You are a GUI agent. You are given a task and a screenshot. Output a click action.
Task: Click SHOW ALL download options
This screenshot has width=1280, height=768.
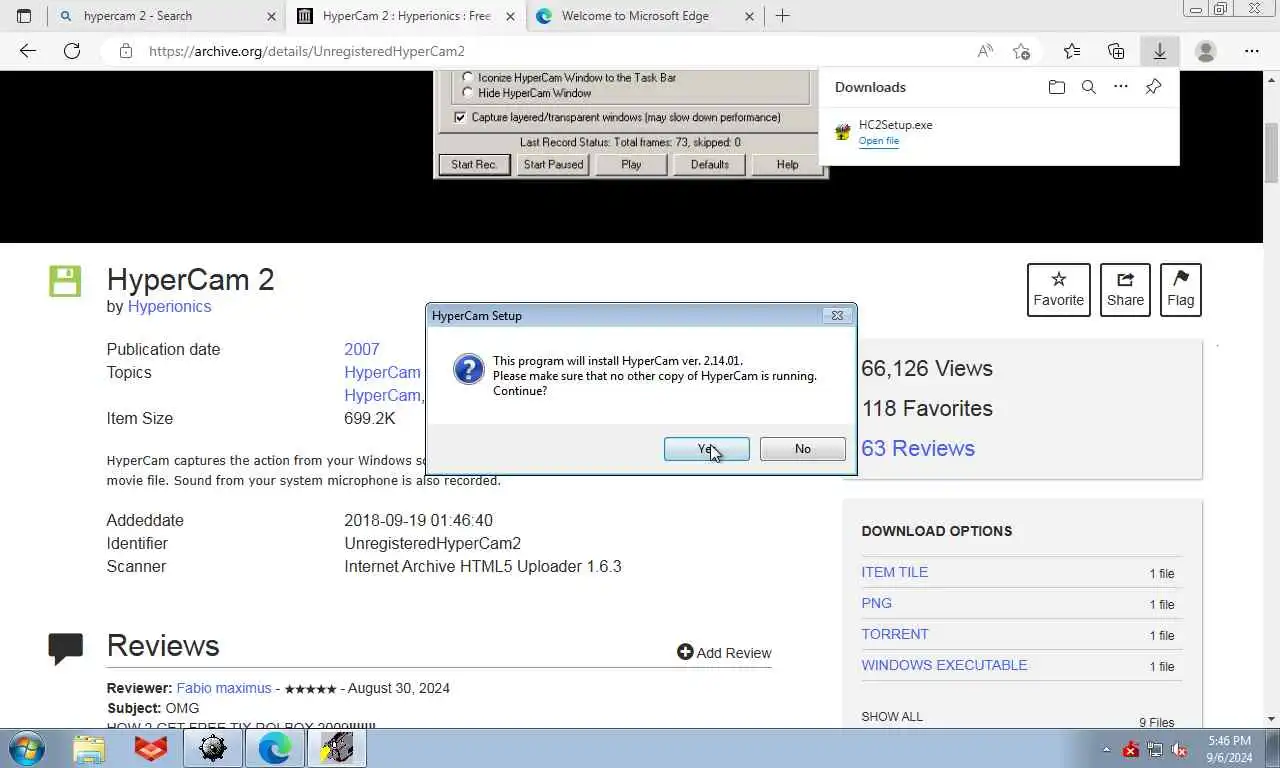(892, 716)
